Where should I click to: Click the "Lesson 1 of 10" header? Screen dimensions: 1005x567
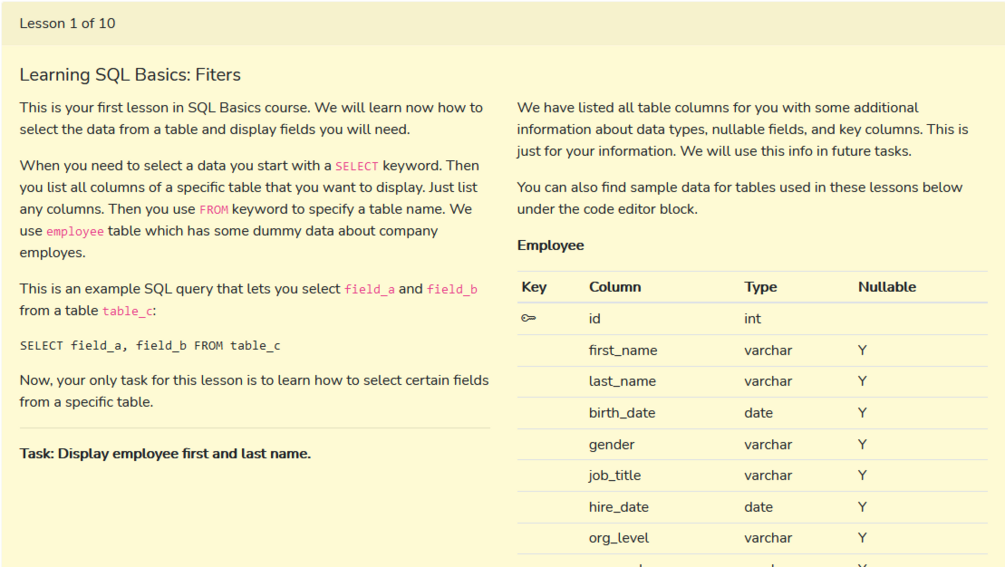67,23
